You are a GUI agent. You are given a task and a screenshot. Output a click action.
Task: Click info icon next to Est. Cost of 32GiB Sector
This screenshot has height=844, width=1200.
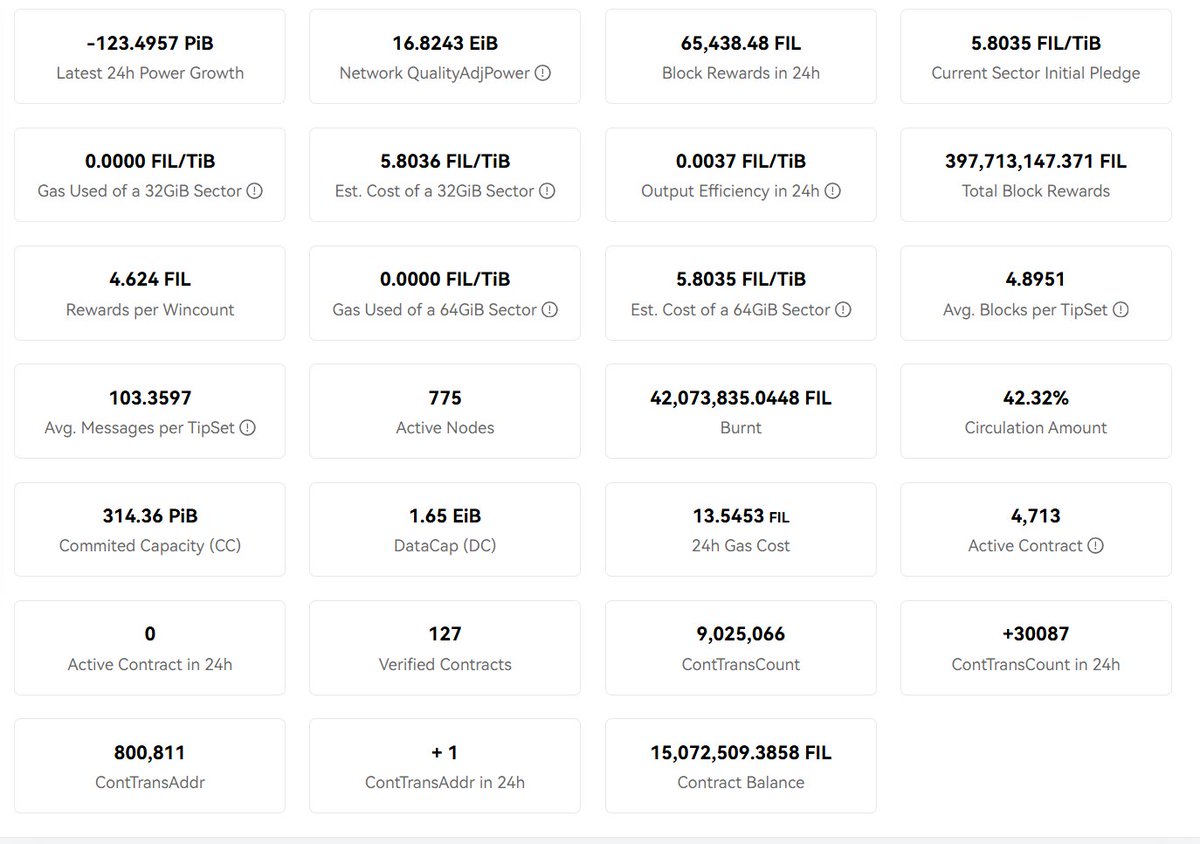coord(547,191)
